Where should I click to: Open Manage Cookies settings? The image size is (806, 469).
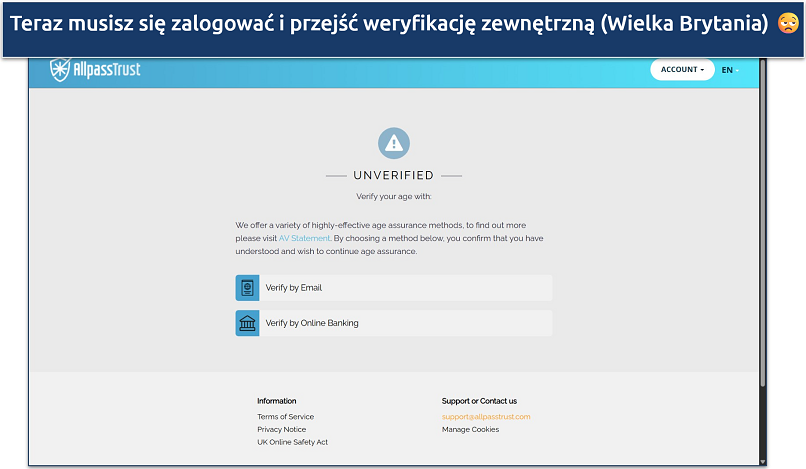[x=470, y=430]
